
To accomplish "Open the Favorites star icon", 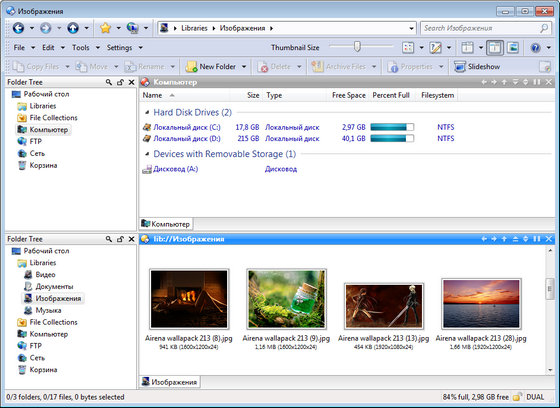I will 105,28.
